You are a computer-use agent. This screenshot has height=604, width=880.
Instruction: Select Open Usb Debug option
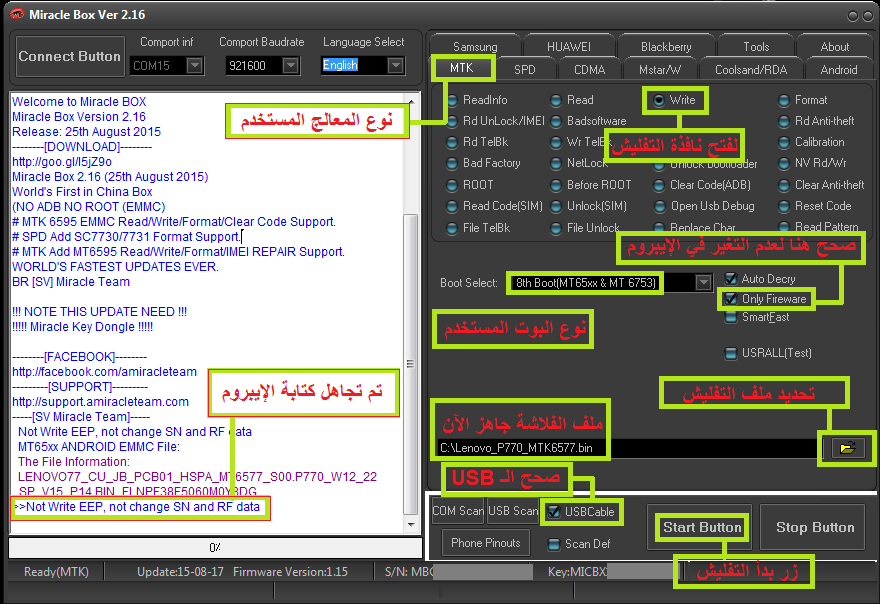(661, 207)
